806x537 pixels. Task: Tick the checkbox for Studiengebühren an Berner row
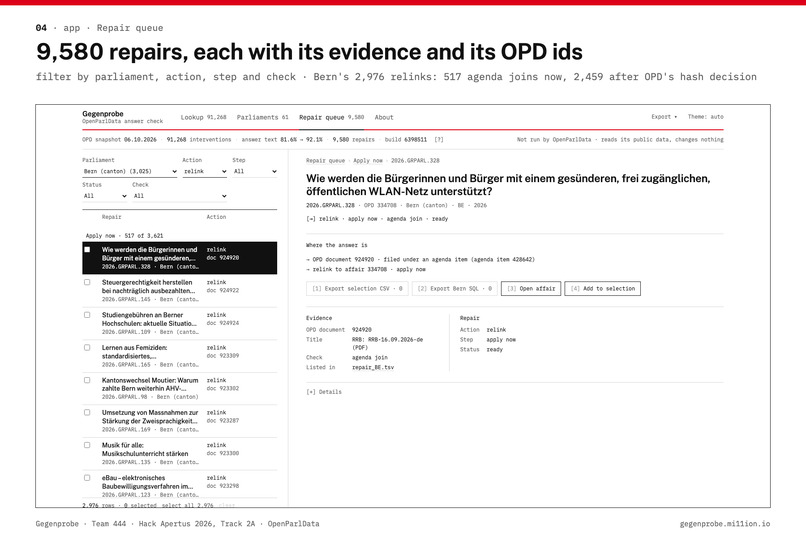click(x=87, y=315)
